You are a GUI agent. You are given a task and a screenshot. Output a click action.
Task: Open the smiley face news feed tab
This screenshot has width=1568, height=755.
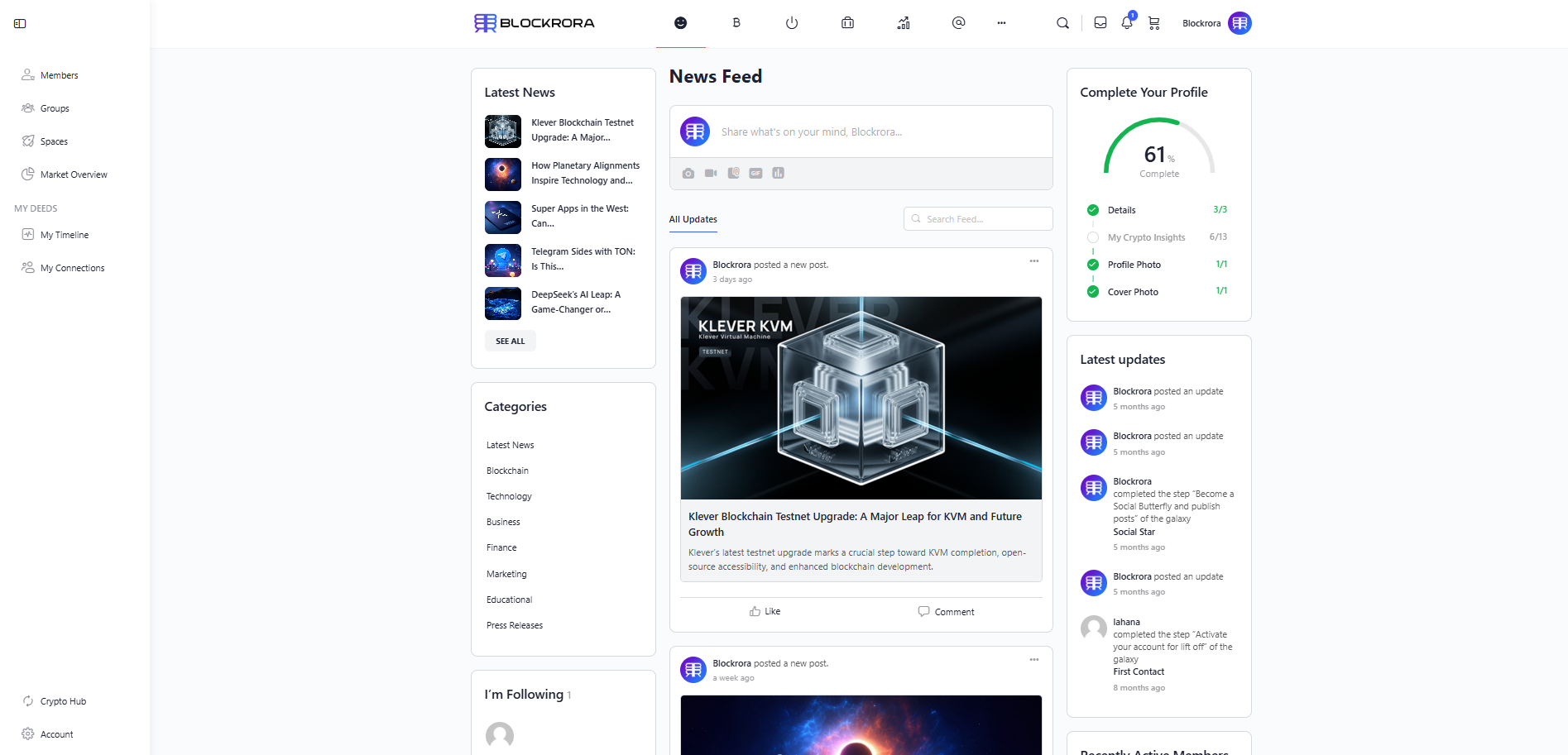click(680, 23)
